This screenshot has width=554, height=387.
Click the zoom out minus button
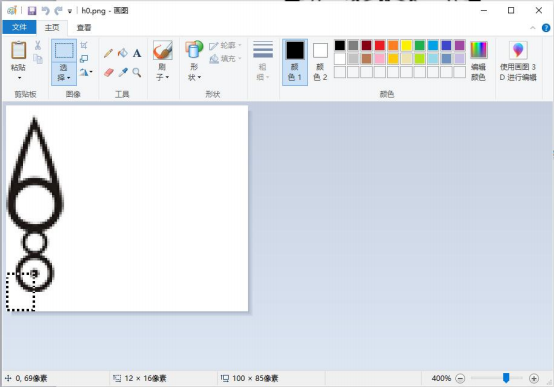(x=460, y=379)
